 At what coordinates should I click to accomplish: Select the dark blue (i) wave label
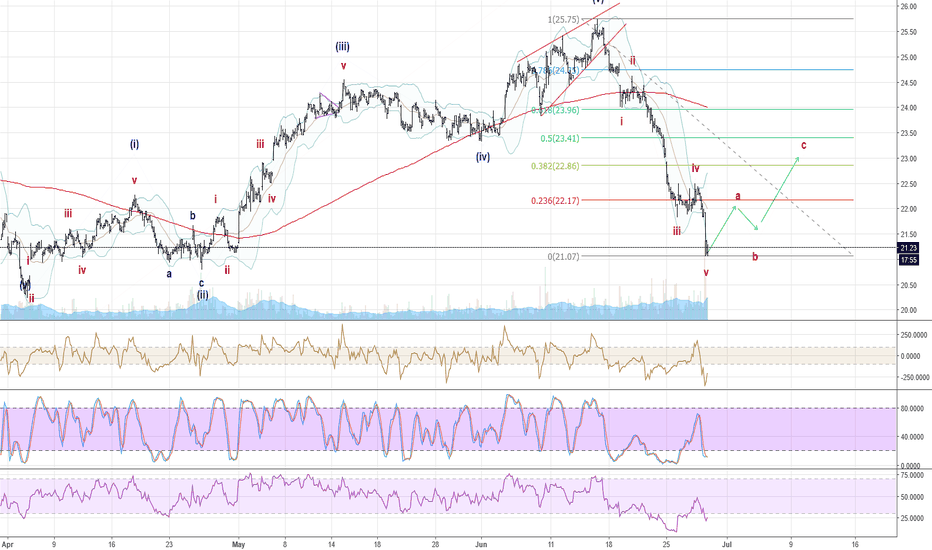[134, 144]
